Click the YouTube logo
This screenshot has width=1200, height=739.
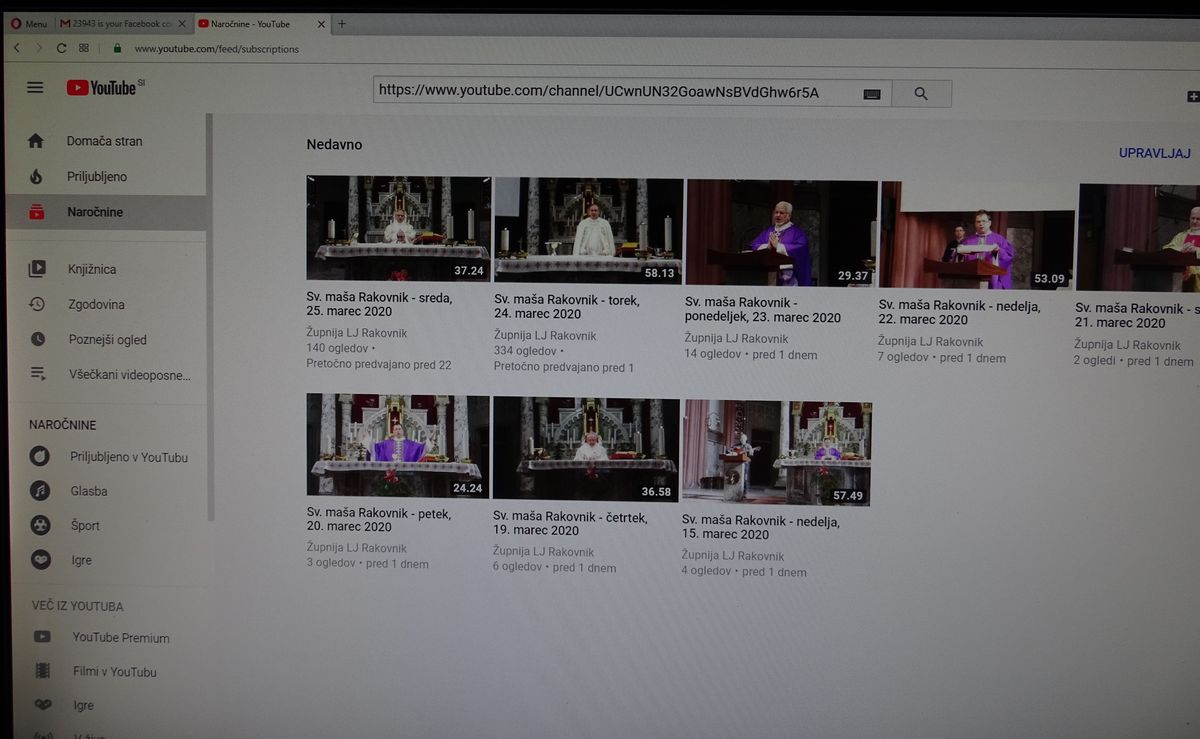(x=103, y=88)
